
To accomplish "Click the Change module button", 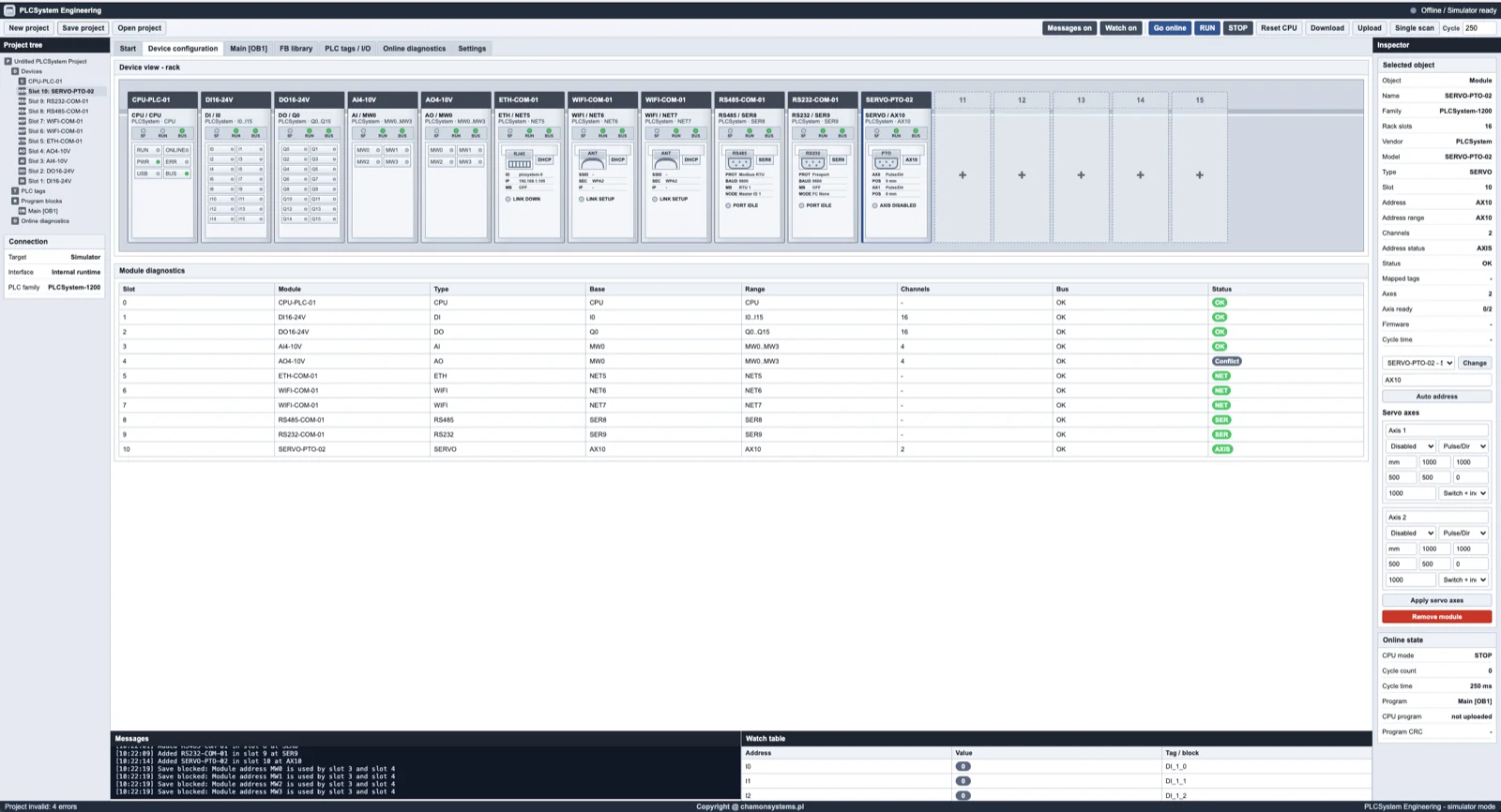I will click(x=1475, y=363).
